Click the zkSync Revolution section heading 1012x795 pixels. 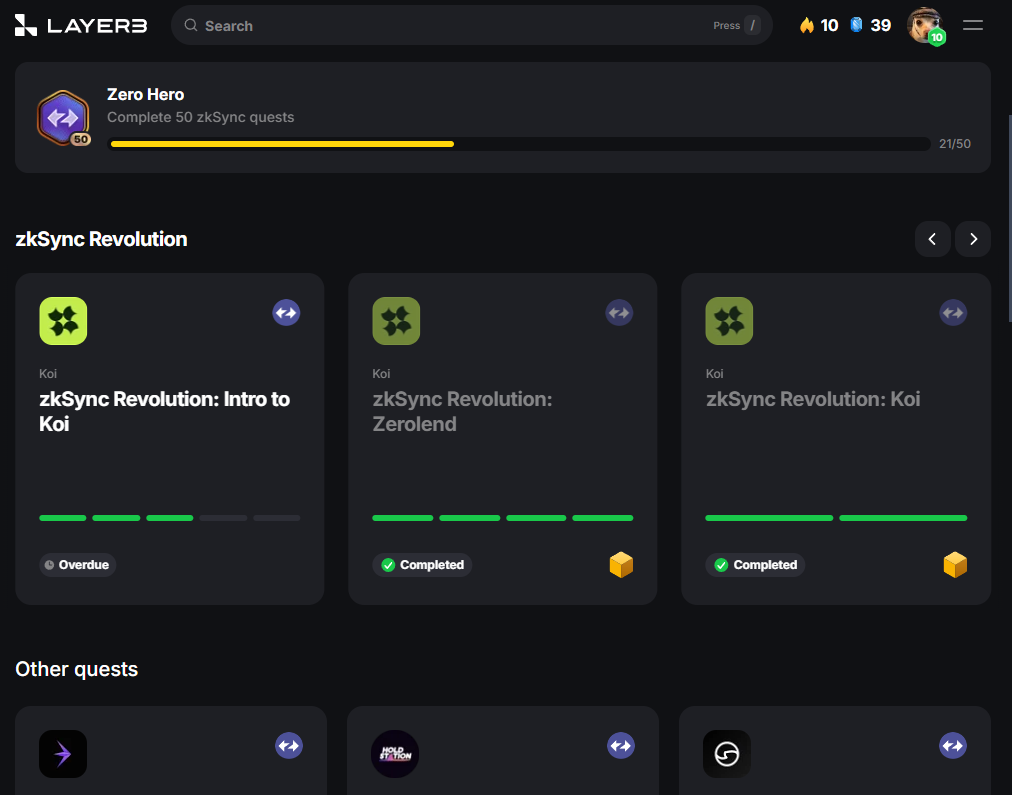click(x=101, y=239)
